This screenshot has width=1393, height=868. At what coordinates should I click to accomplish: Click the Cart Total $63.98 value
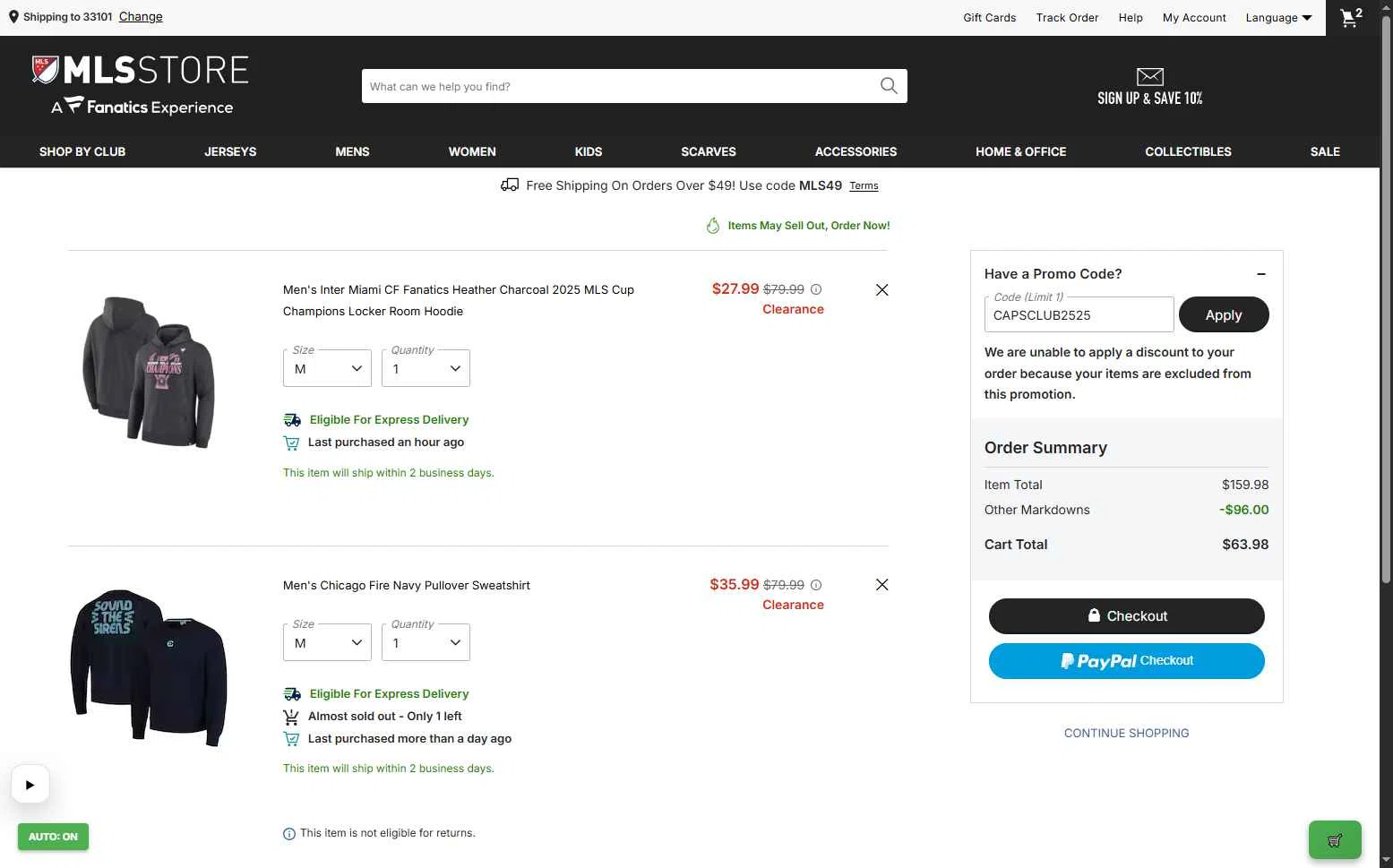1245,545
